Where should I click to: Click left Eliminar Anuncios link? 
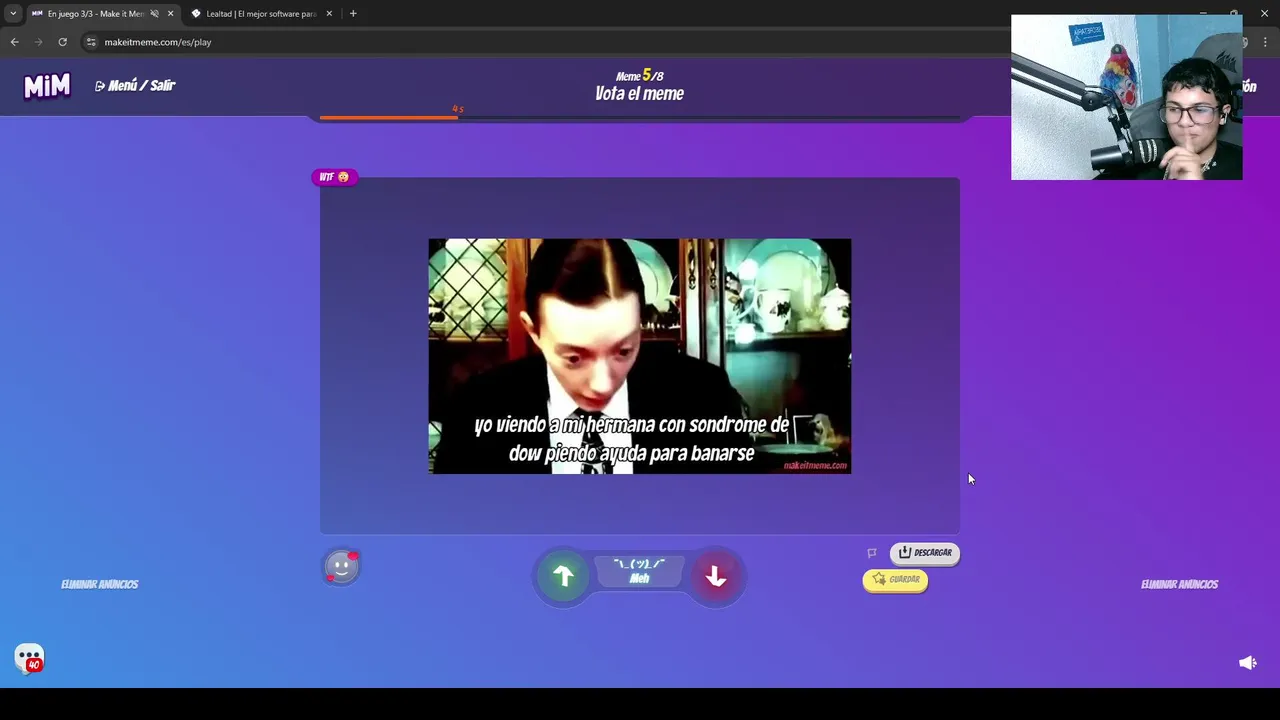[x=100, y=584]
